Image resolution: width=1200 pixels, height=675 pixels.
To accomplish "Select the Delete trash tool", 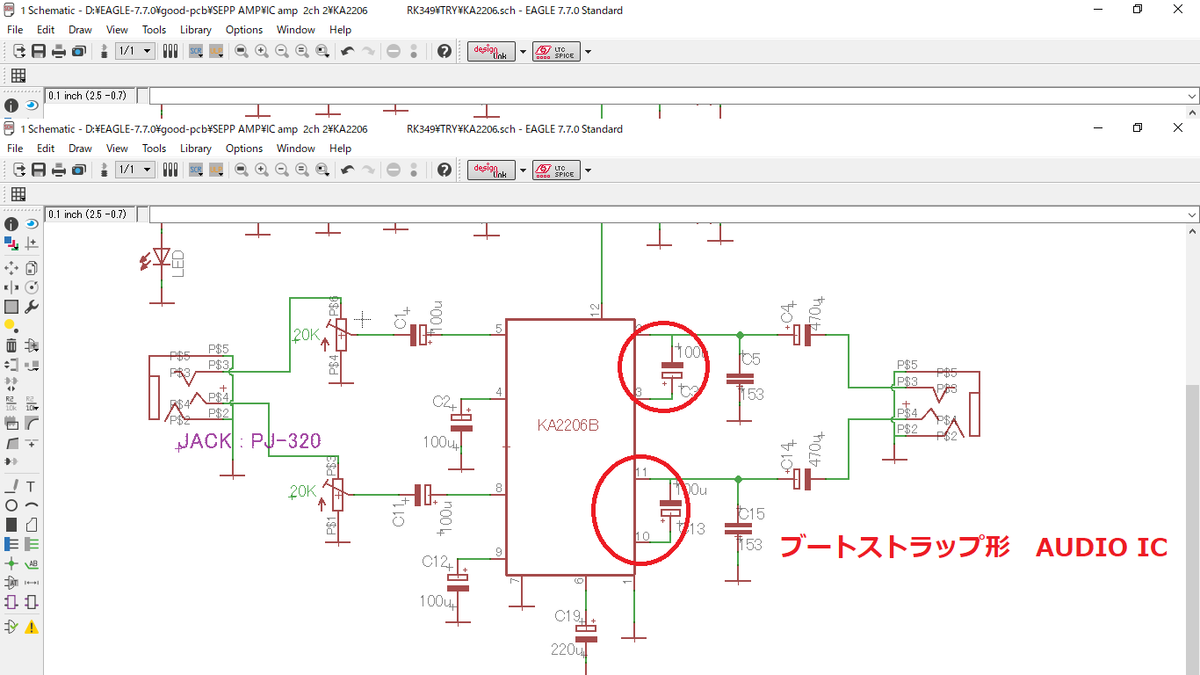I will [x=11, y=345].
